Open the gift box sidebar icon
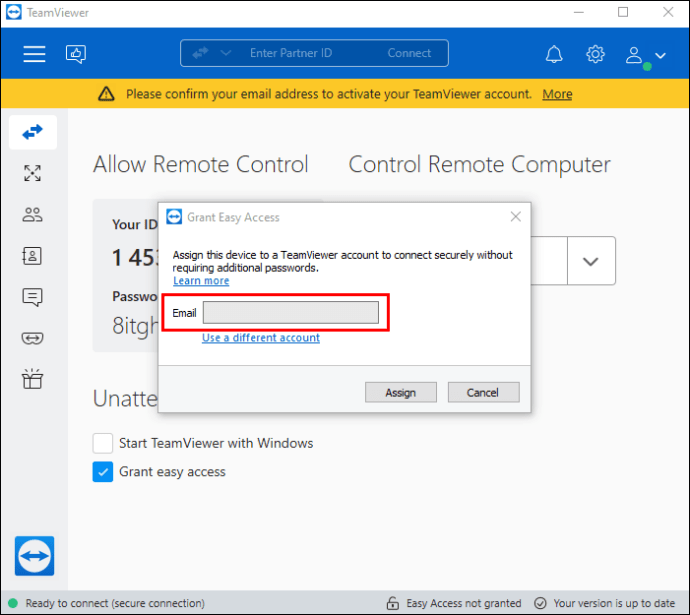The image size is (690, 615). (x=32, y=379)
